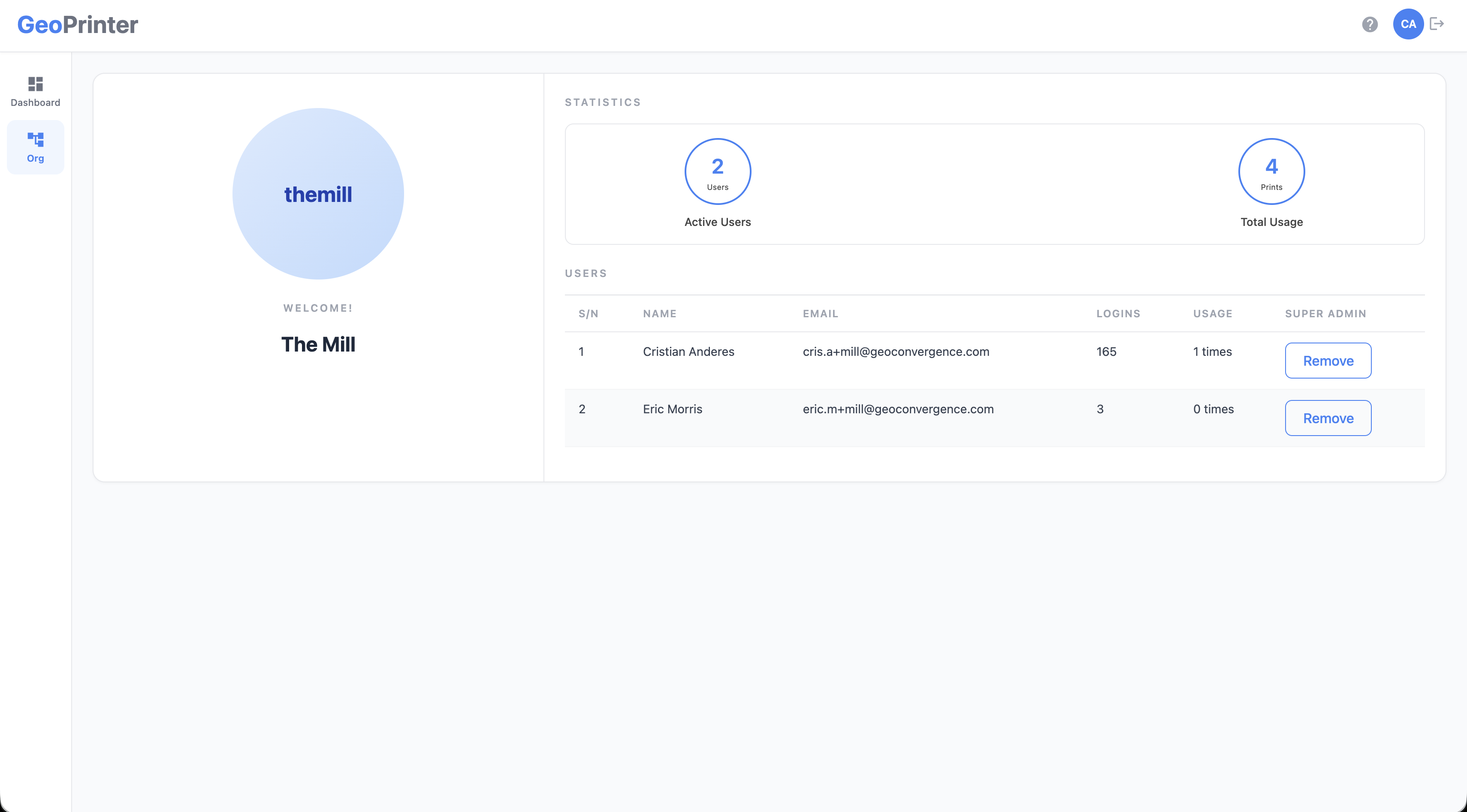Click the SUPER ADMIN column header
Screen dimensions: 1467x812
pyautogui.click(x=1326, y=313)
